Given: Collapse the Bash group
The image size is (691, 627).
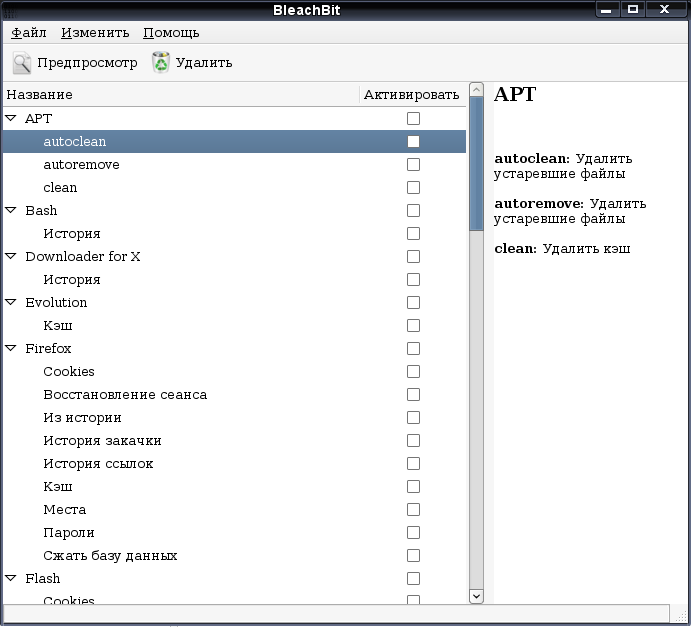Looking at the screenshot, I should coord(11,210).
